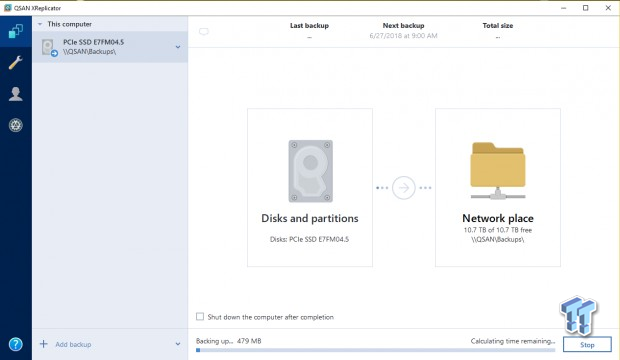Image resolution: width=620 pixels, height=360 pixels.
Task: Open the Tools wrench section
Action: click(x=16, y=63)
